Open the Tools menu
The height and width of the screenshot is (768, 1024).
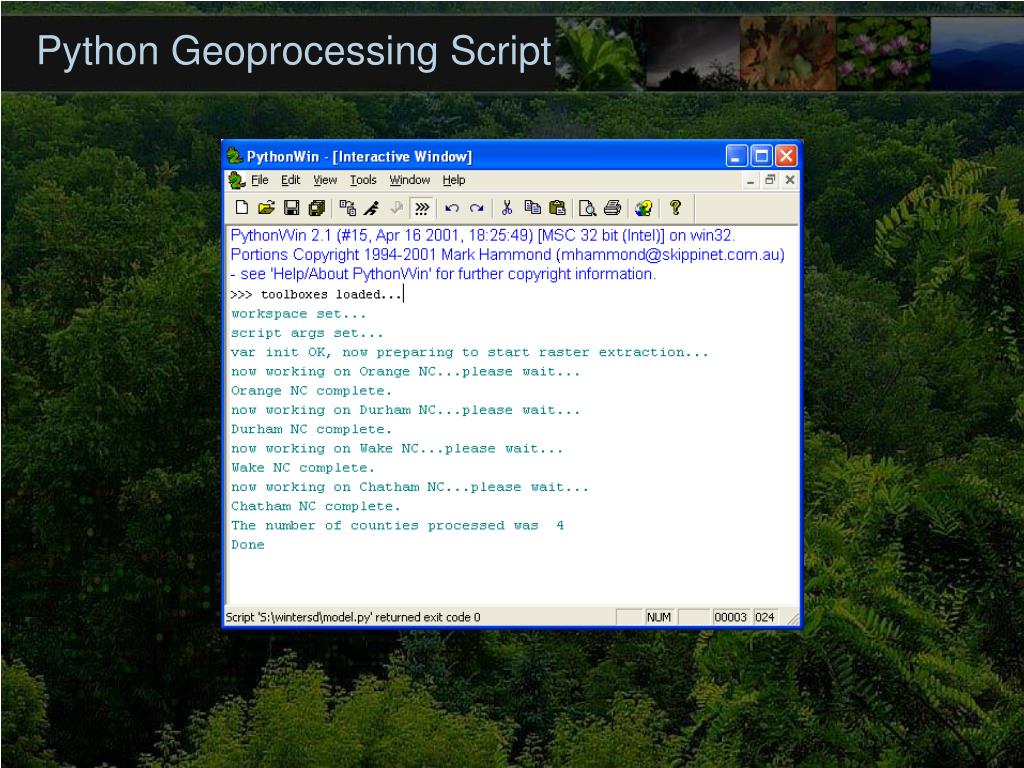(x=363, y=180)
